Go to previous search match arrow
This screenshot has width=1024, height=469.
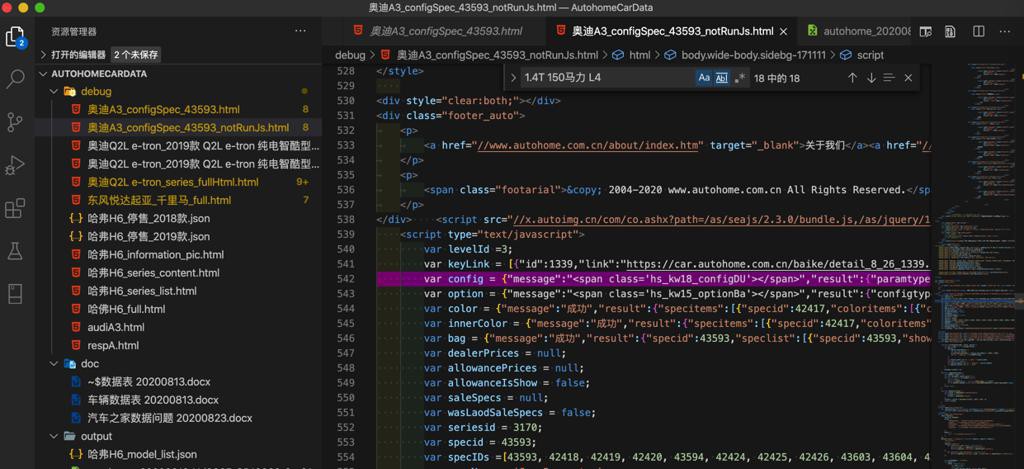pyautogui.click(x=852, y=78)
